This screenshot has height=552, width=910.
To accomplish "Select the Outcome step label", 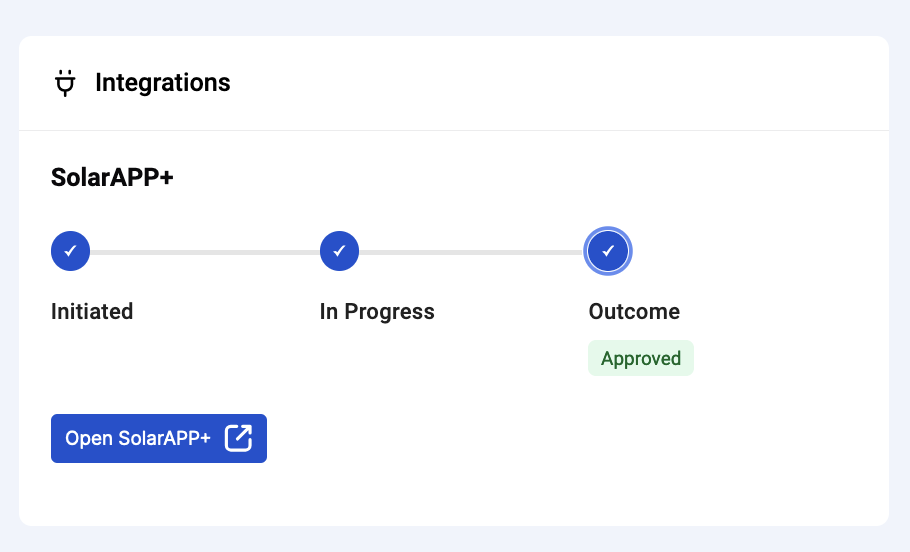I will [634, 312].
